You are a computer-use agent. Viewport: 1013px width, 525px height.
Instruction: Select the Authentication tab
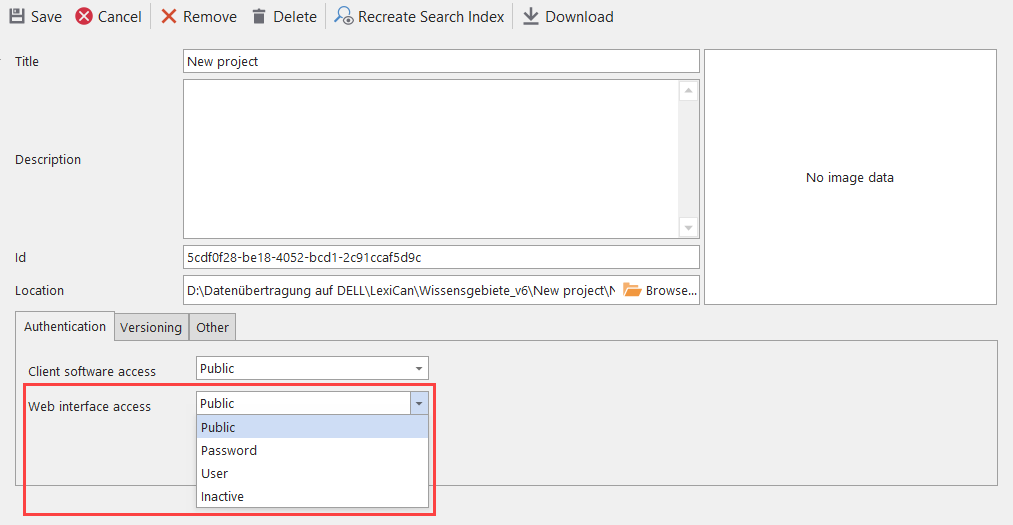65,326
